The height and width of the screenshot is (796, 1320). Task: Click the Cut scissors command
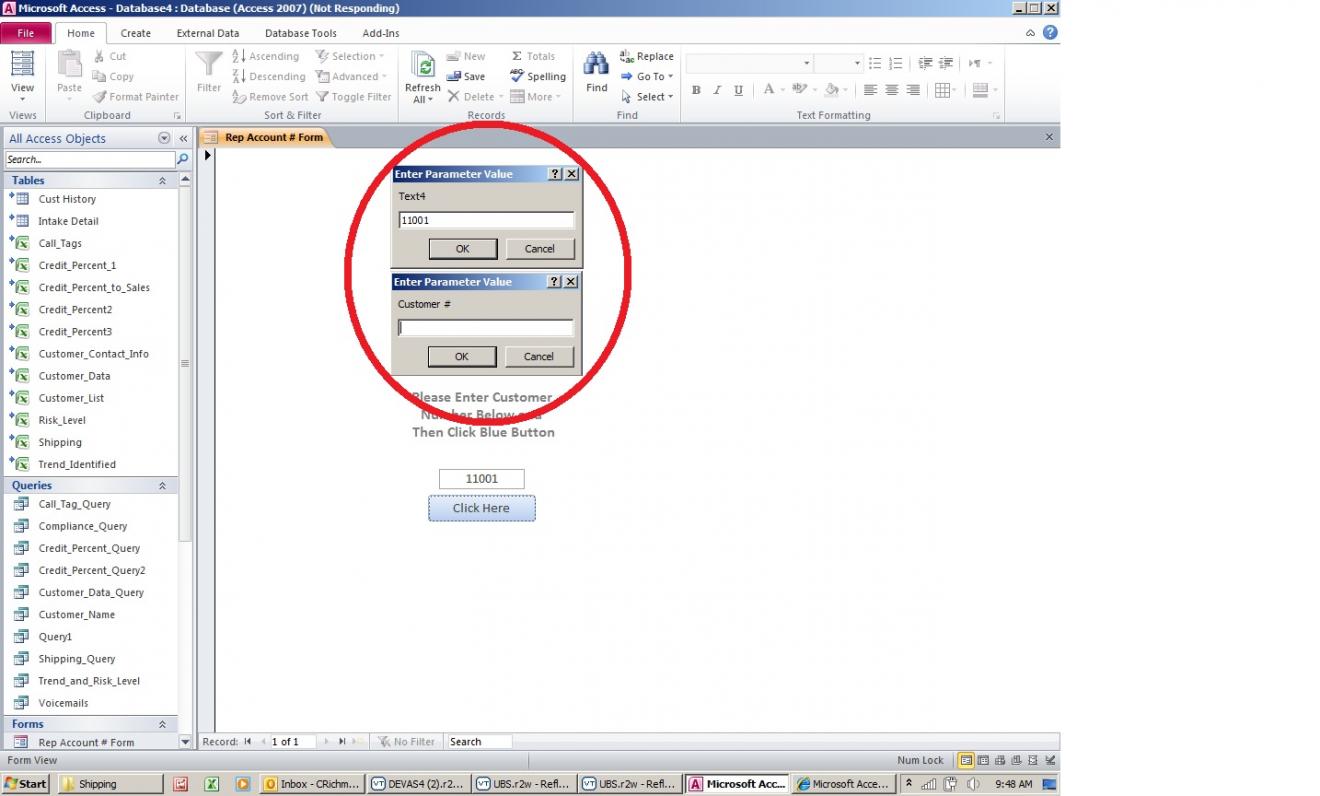109,56
